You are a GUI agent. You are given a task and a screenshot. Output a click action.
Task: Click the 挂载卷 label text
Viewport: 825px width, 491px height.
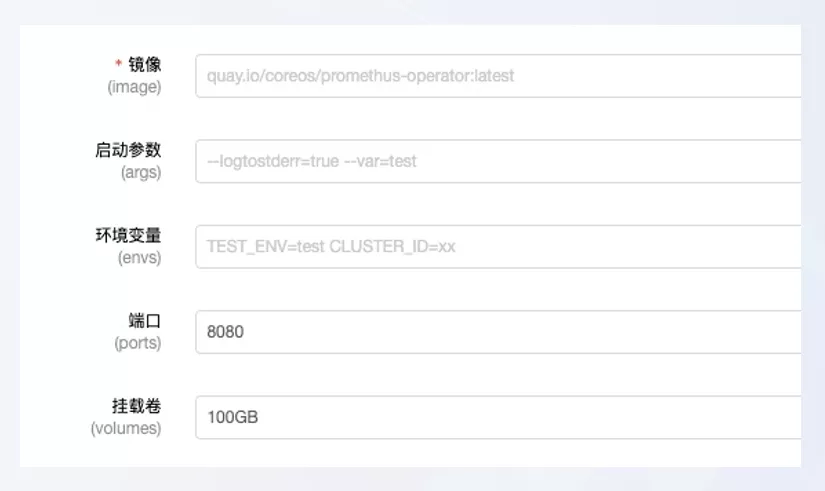pyautogui.click(x=136, y=405)
